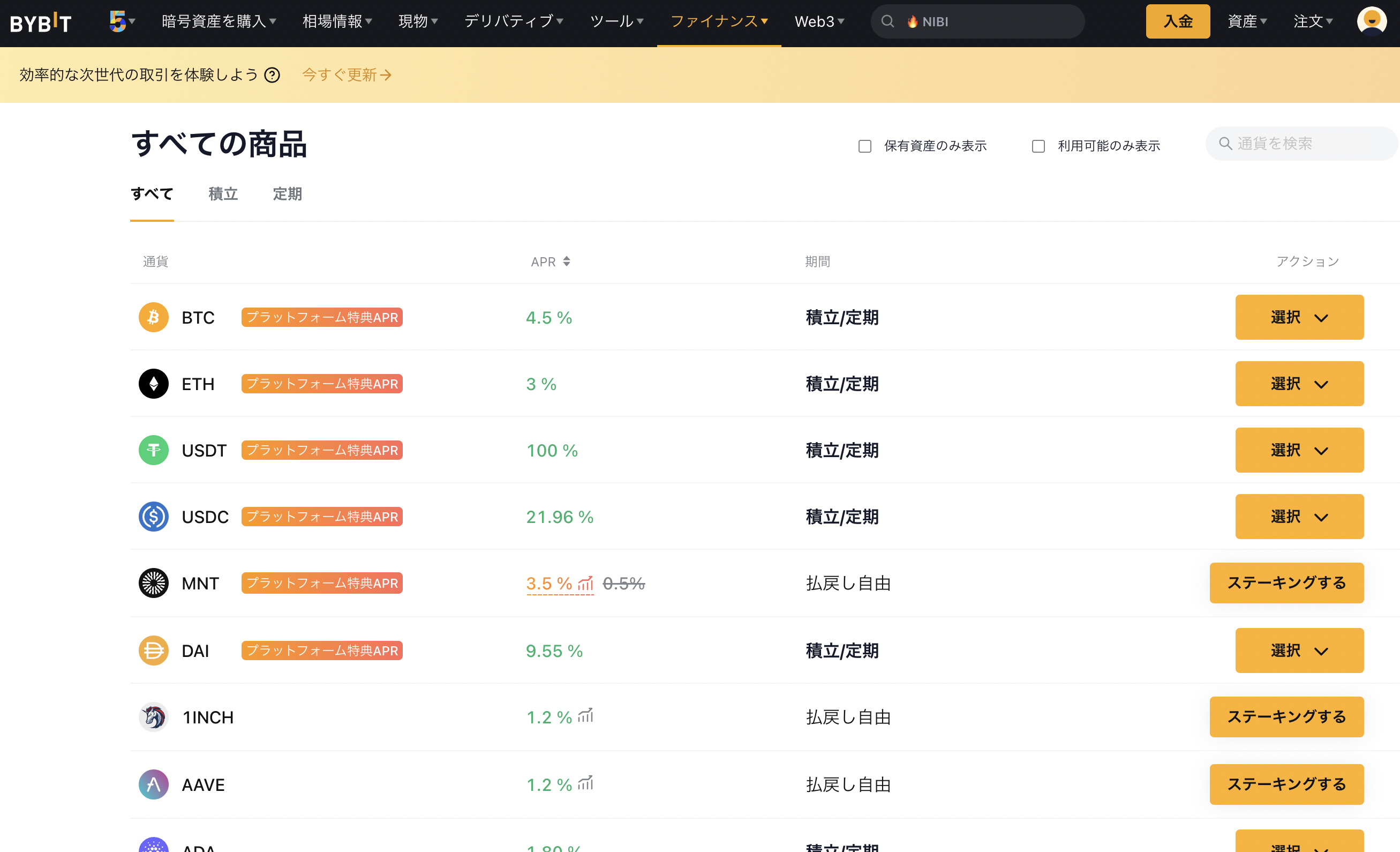Expand the 選択 dropdown for ETH

pyautogui.click(x=1299, y=384)
